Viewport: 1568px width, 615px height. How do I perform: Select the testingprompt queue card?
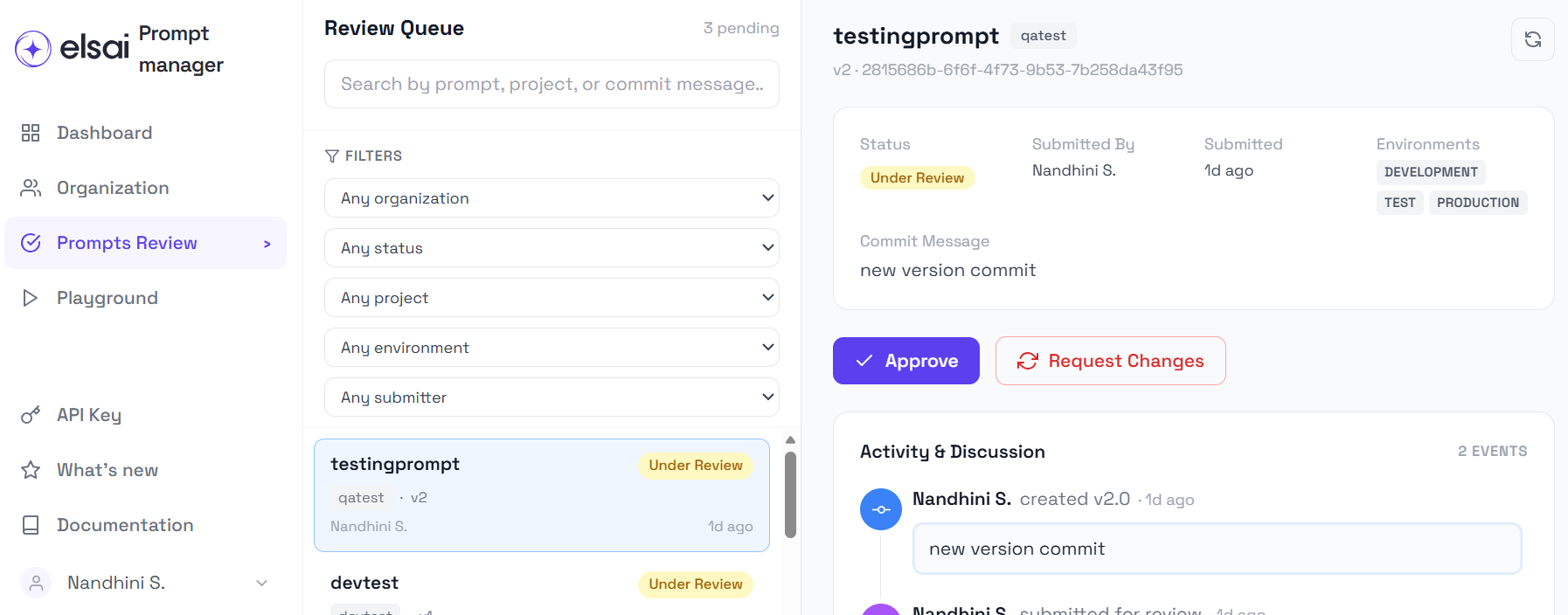(x=542, y=495)
